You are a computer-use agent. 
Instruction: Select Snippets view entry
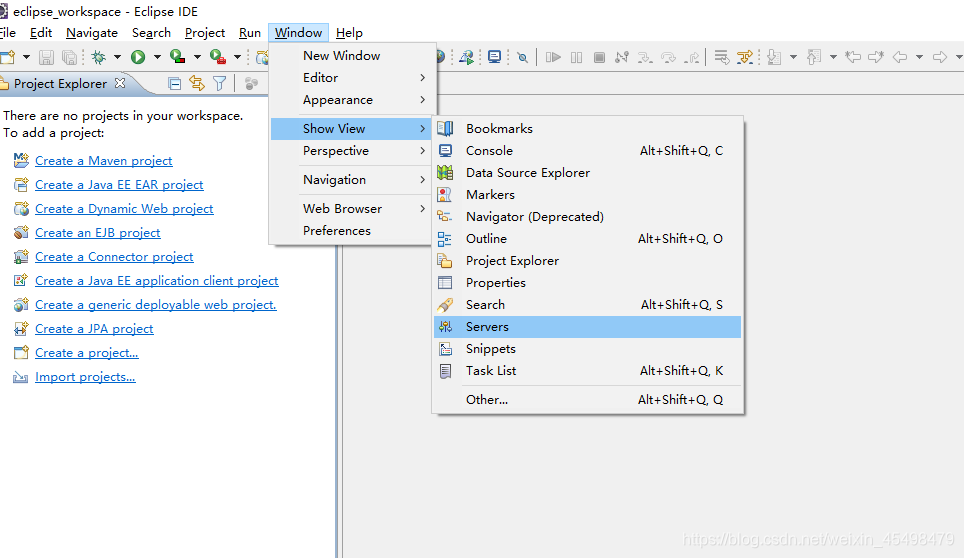pyautogui.click(x=587, y=348)
